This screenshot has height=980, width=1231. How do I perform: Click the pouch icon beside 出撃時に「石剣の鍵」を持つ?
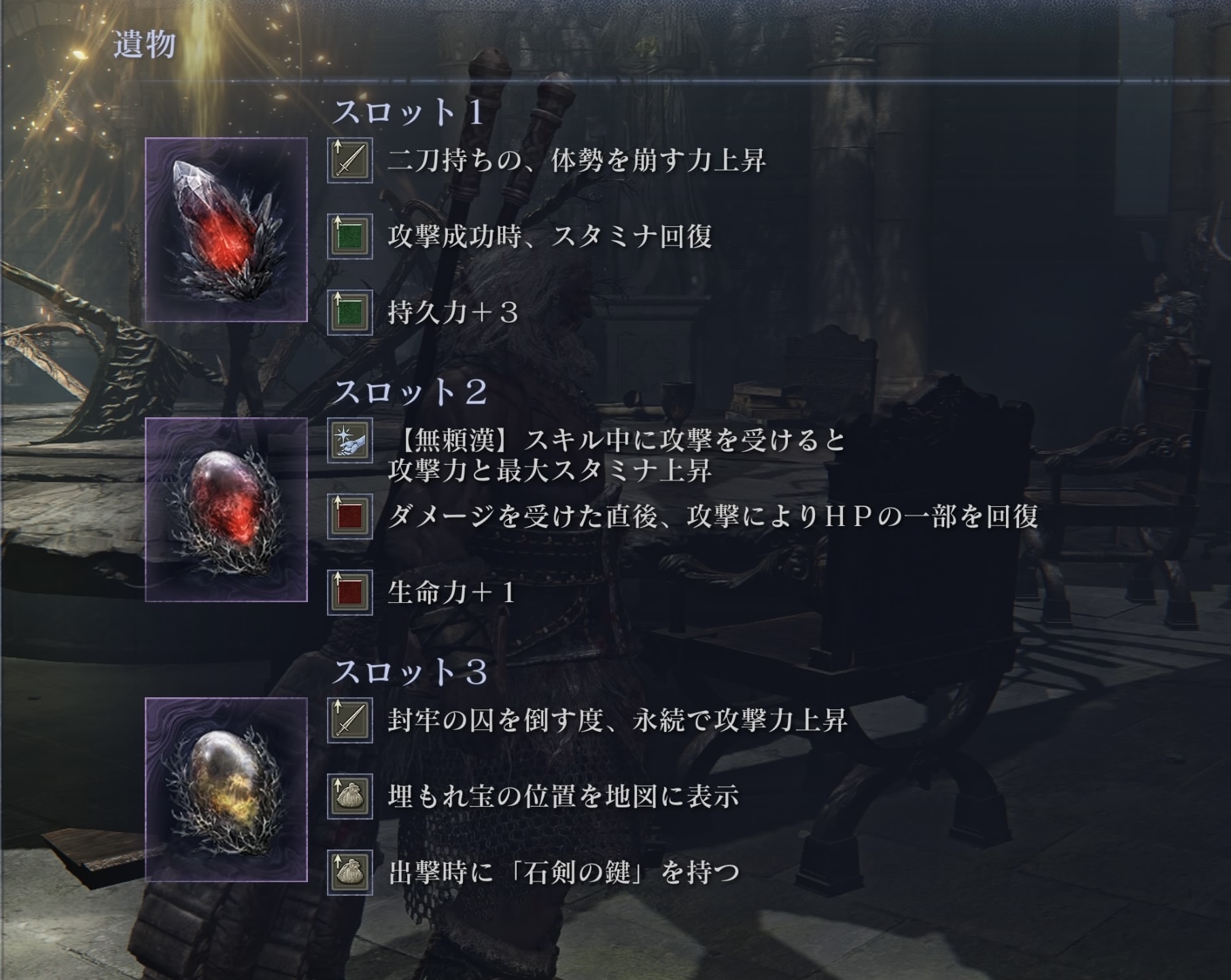[350, 873]
